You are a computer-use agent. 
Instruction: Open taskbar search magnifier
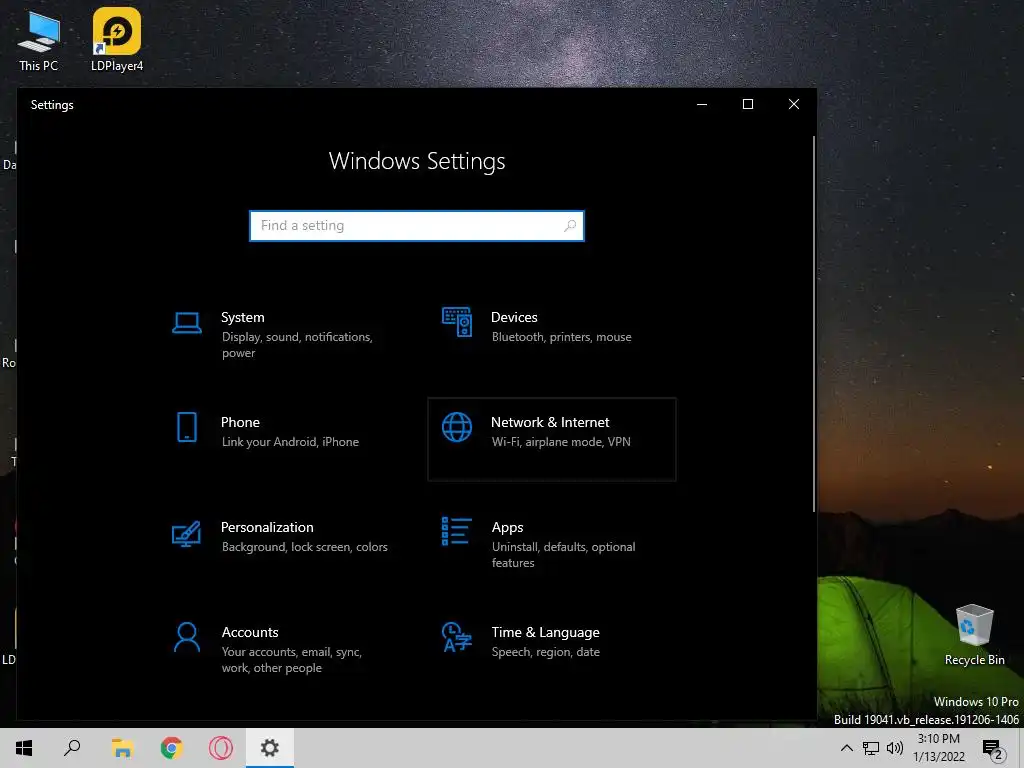click(72, 748)
